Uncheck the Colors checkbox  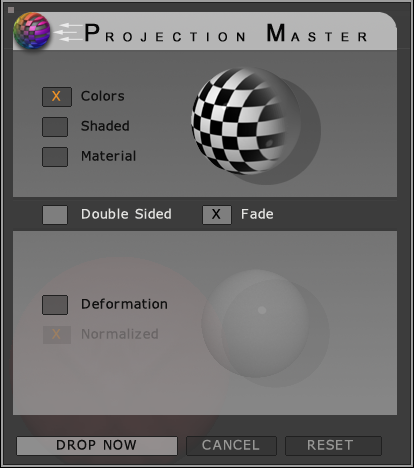coord(57,97)
